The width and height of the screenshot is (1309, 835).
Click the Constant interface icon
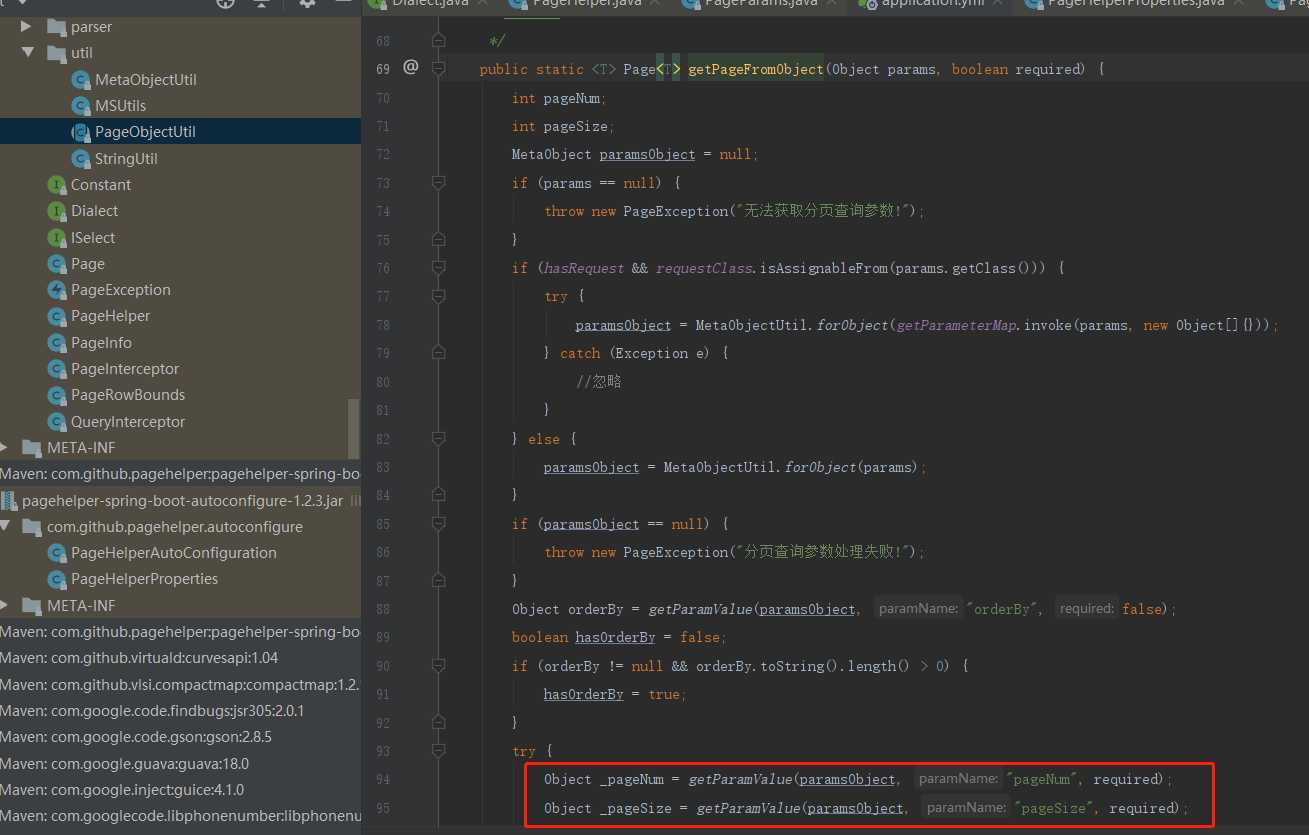tap(57, 185)
